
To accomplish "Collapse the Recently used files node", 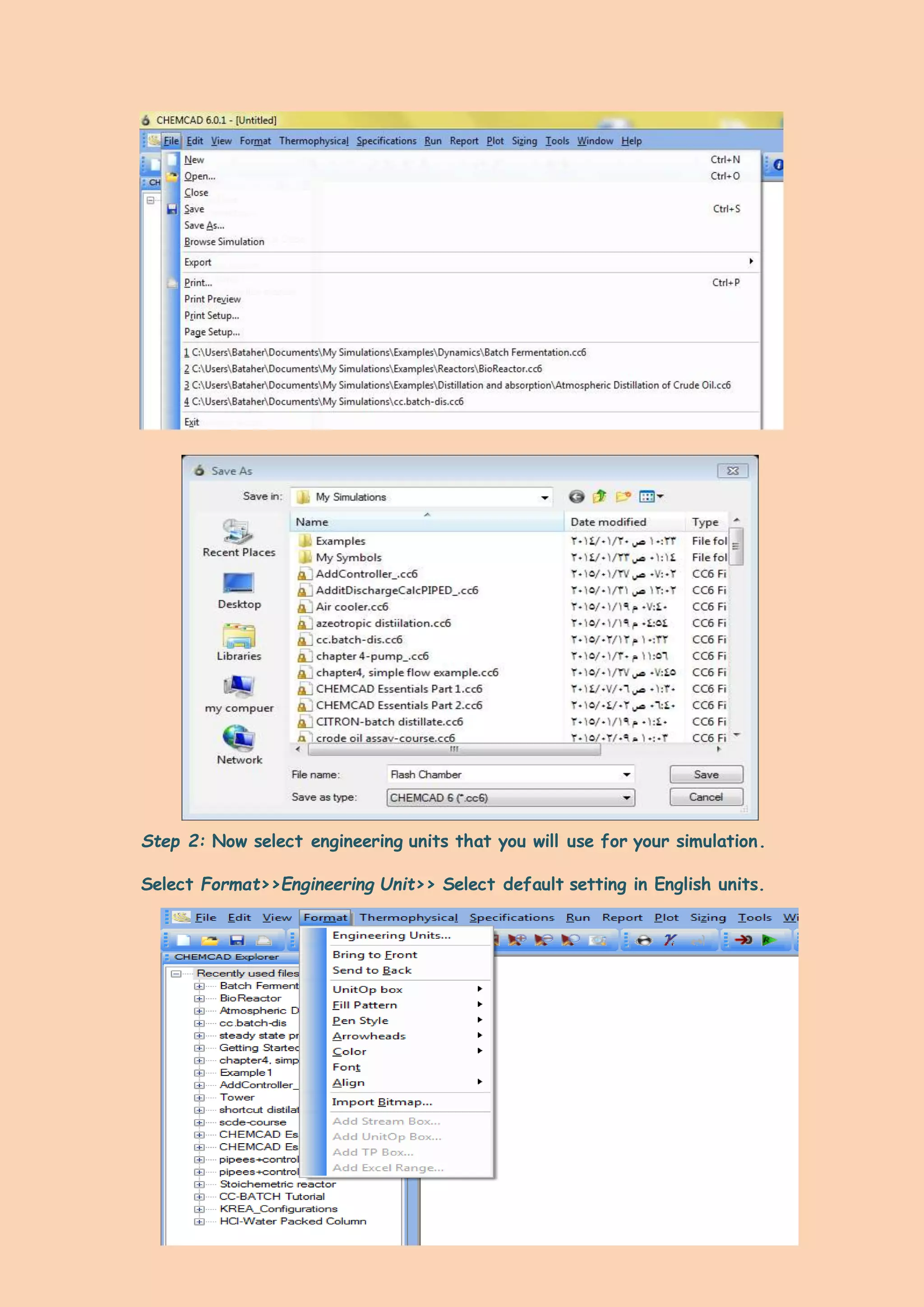I will tap(176, 973).
